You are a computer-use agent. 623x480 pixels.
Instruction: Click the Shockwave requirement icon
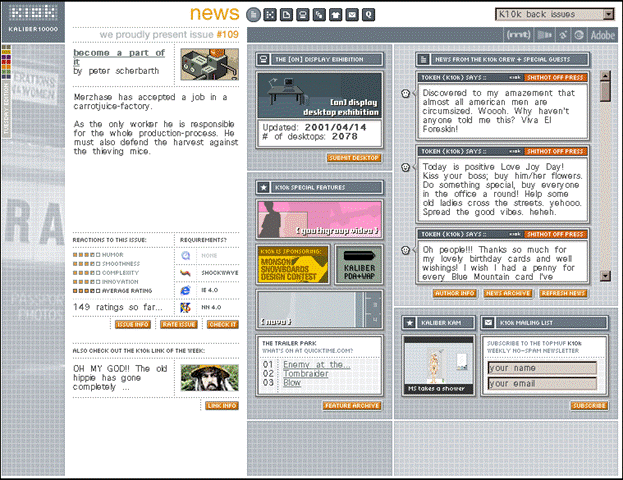[x=185, y=272]
